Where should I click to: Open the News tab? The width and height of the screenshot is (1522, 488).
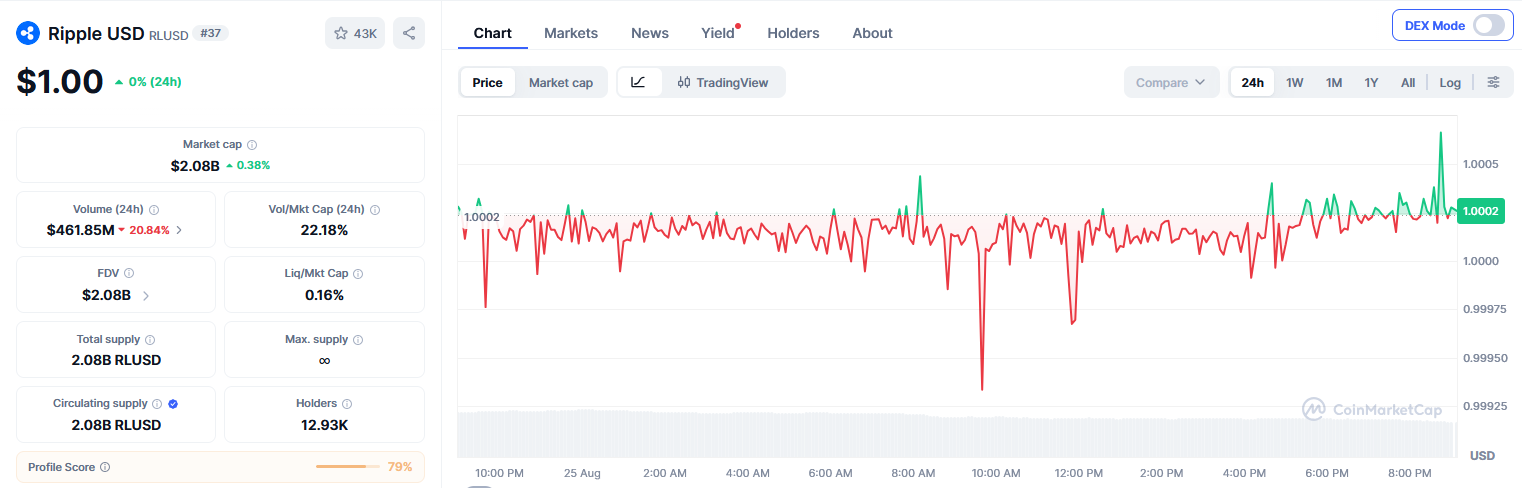point(650,33)
